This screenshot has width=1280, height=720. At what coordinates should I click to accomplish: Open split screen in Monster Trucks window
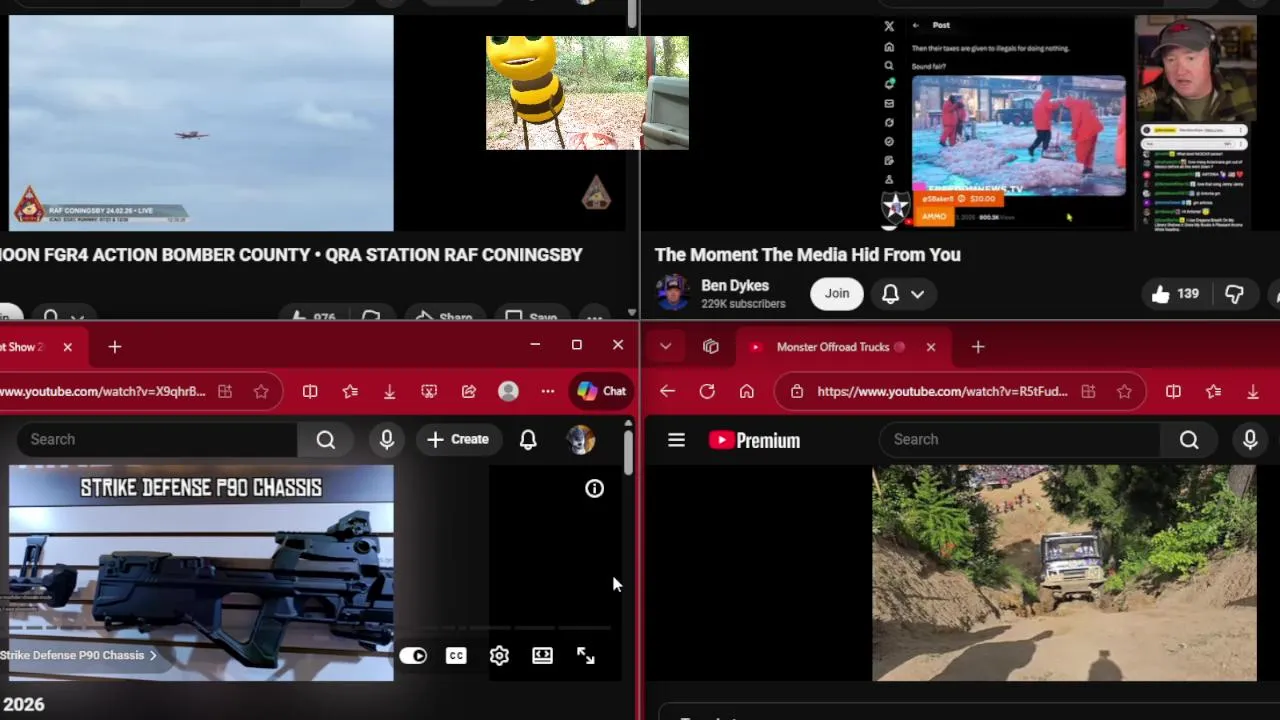tap(1173, 391)
